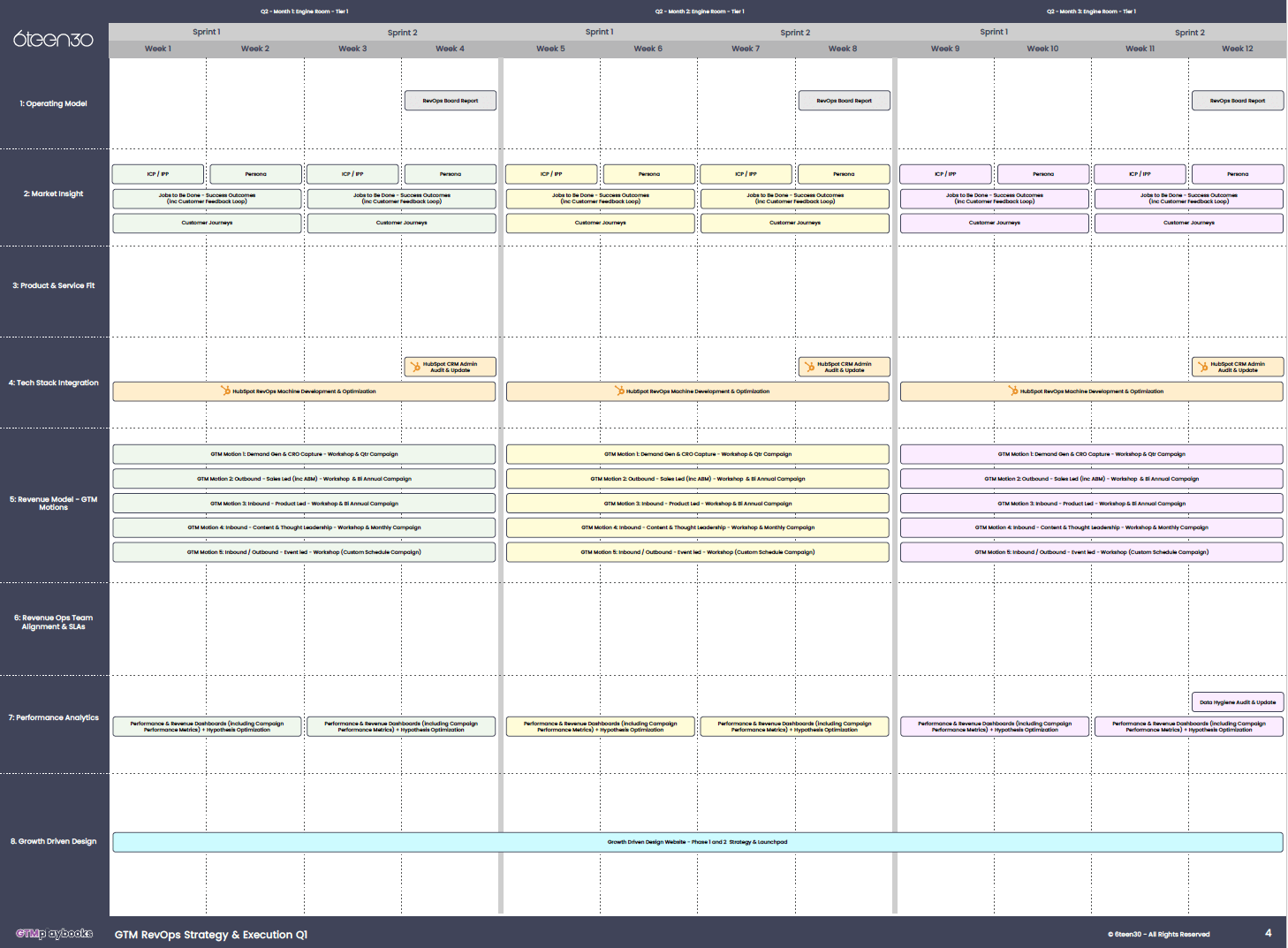Click the Week 2 column header
Screen dimensions: 1288x948
point(255,49)
